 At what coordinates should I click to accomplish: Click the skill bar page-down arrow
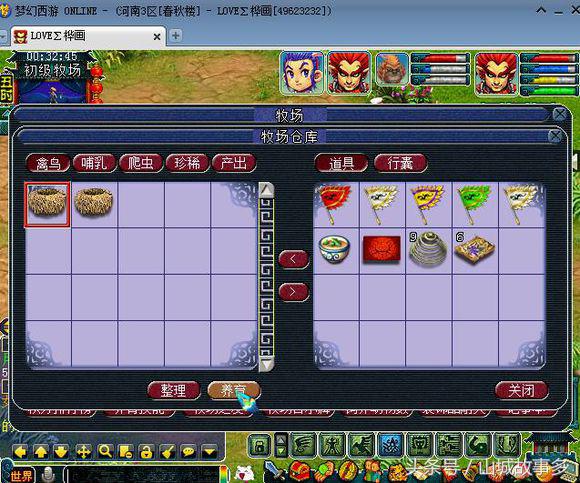tap(281, 451)
